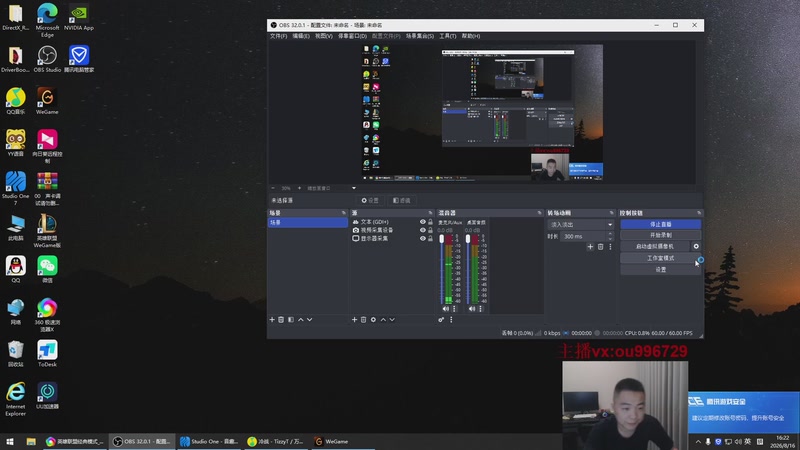800x450 pixels.
Task: Mute the 桌面音频 channel speaker icon
Action: point(472,309)
